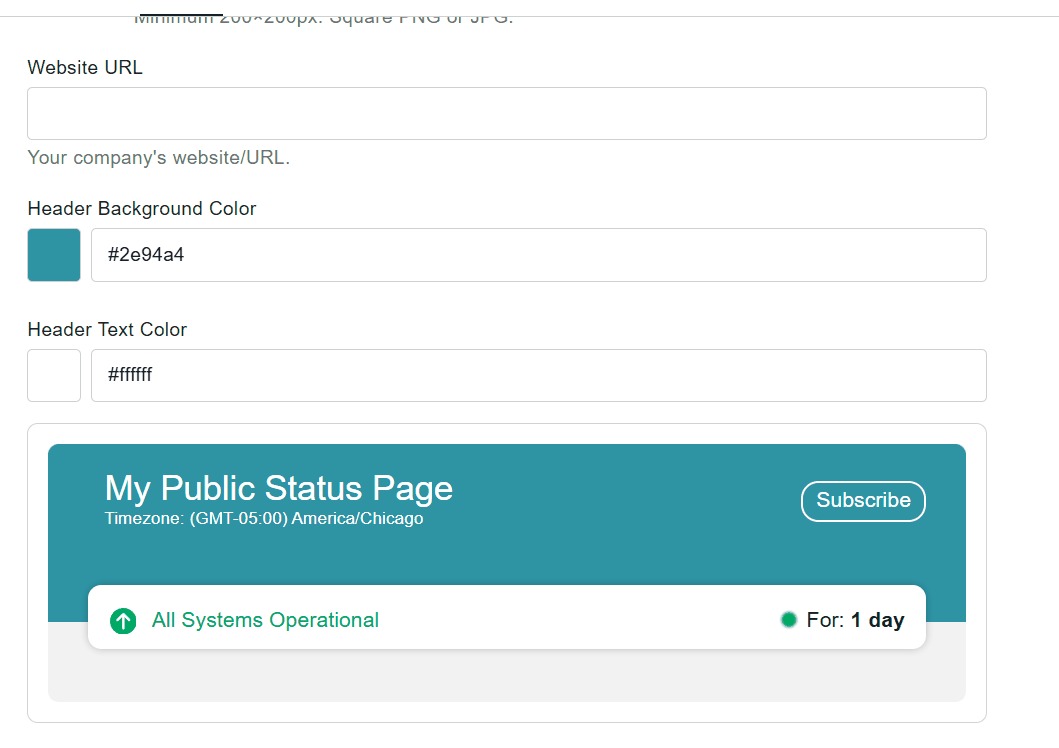Click the Timezone America/Chicago text

tap(264, 518)
